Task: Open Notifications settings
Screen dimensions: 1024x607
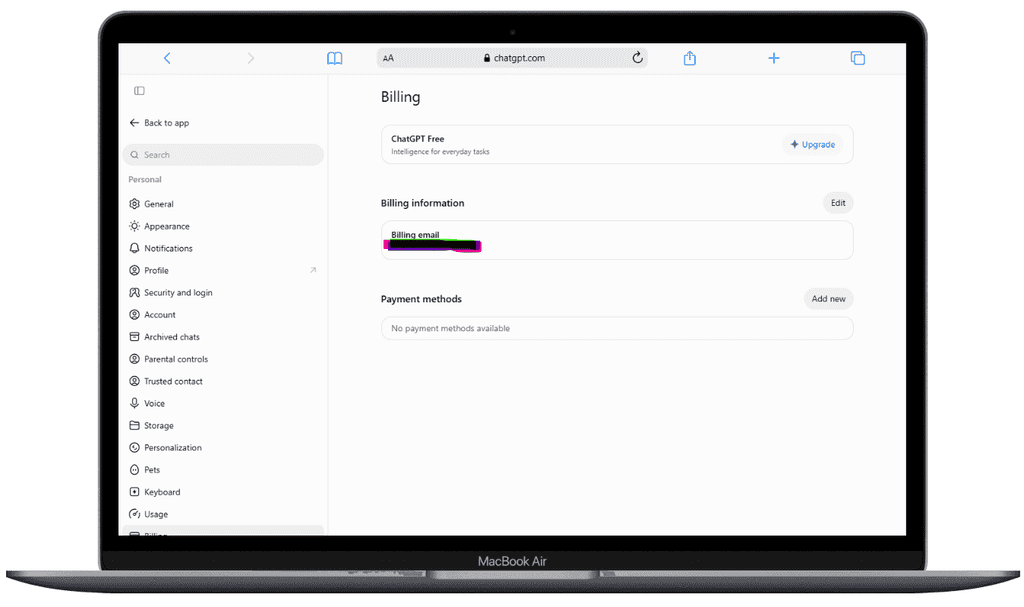Action: [x=223, y=248]
